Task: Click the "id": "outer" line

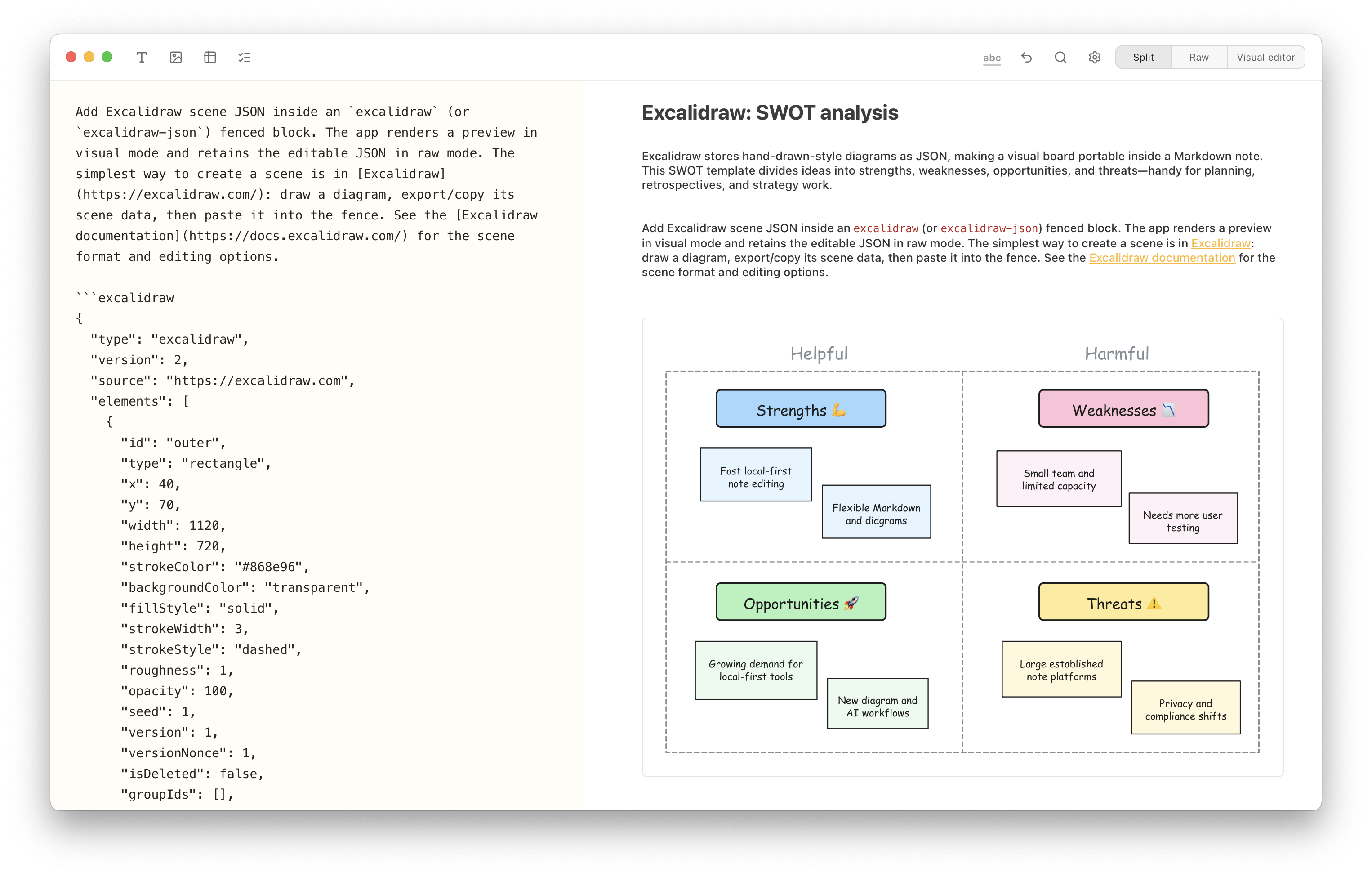Action: click(x=173, y=443)
